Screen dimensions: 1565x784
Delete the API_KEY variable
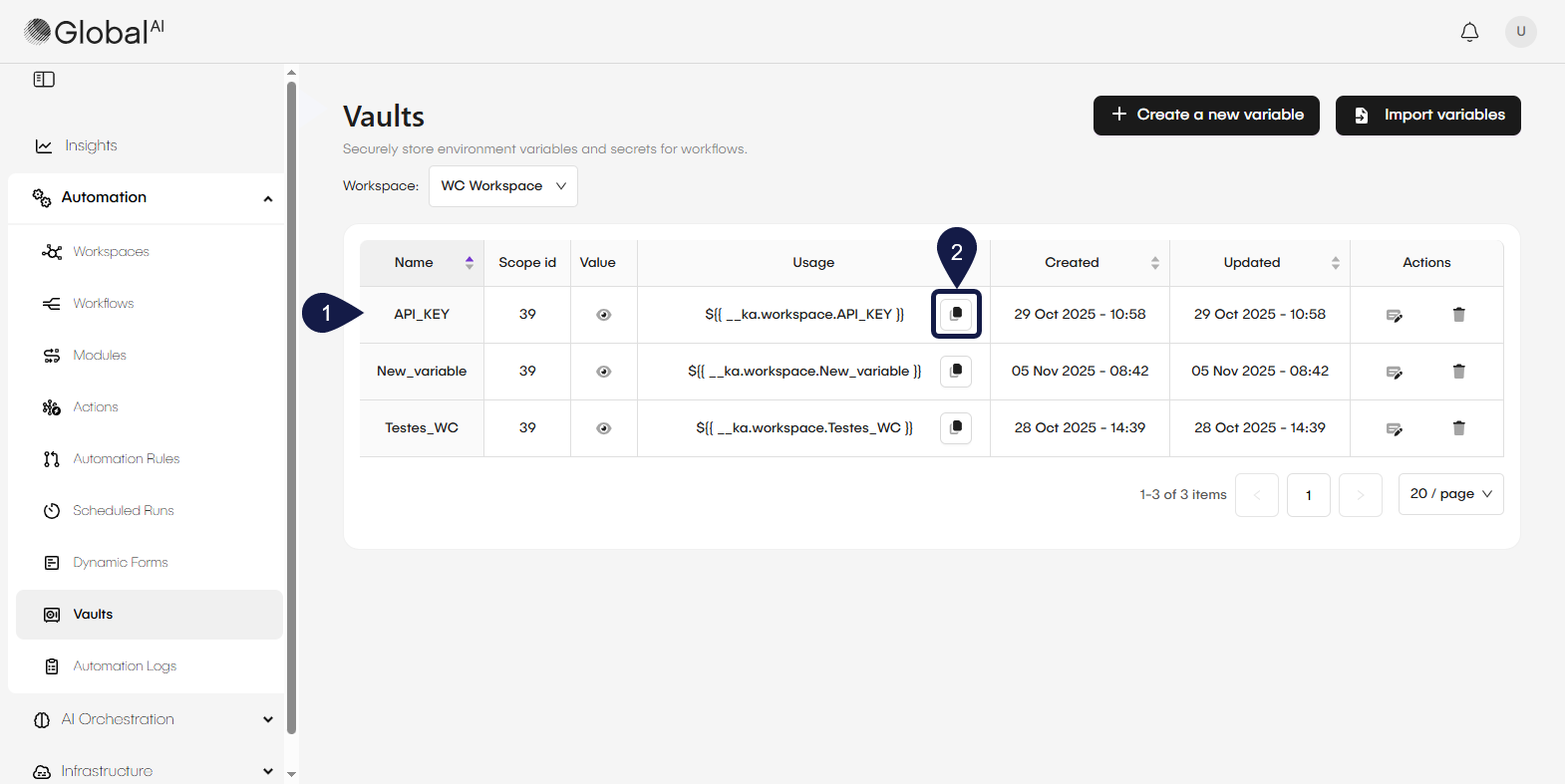coord(1458,315)
